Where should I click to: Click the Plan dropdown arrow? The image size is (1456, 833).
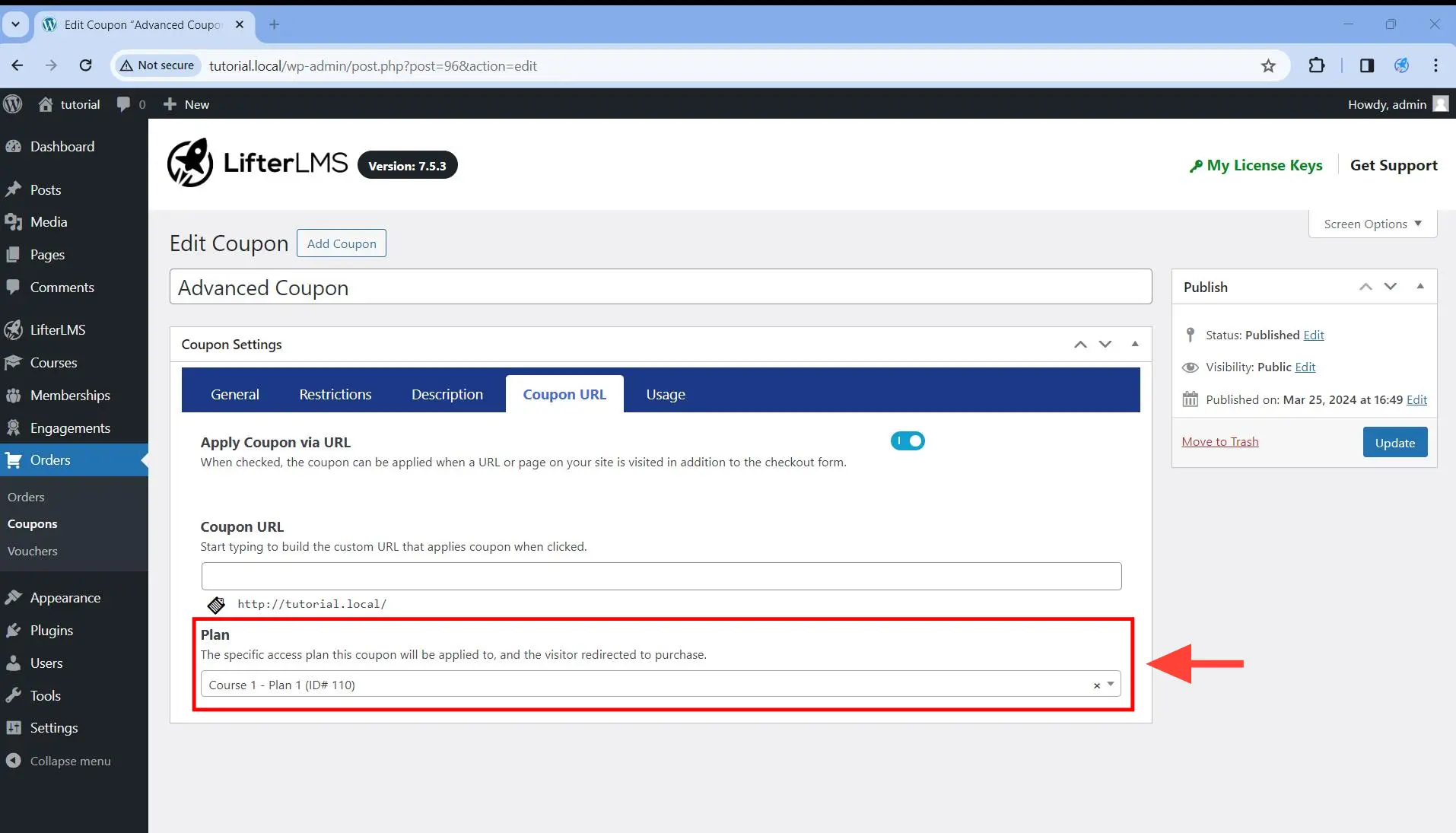point(1111,685)
